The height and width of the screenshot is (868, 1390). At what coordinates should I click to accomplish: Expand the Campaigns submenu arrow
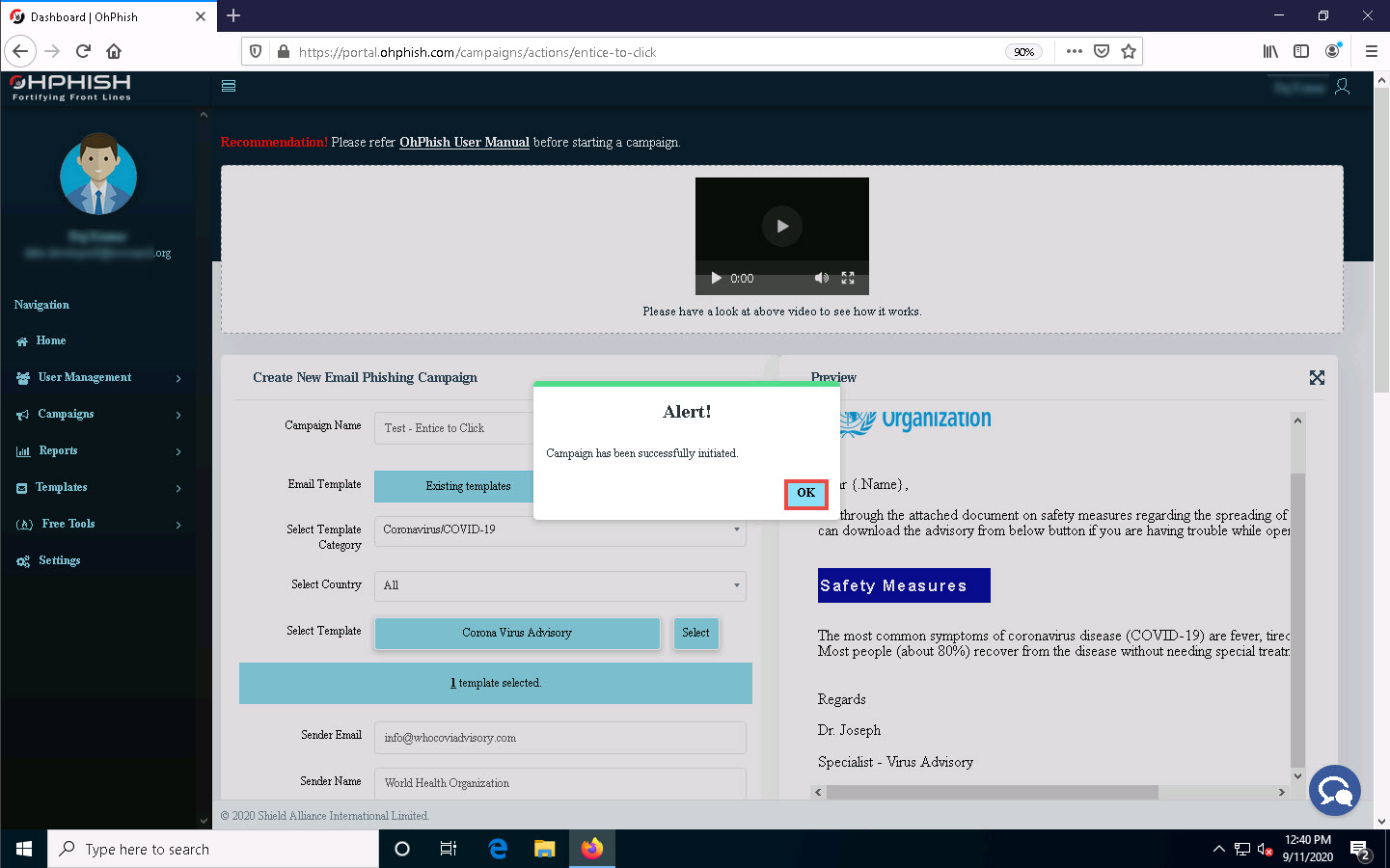pyautogui.click(x=178, y=415)
